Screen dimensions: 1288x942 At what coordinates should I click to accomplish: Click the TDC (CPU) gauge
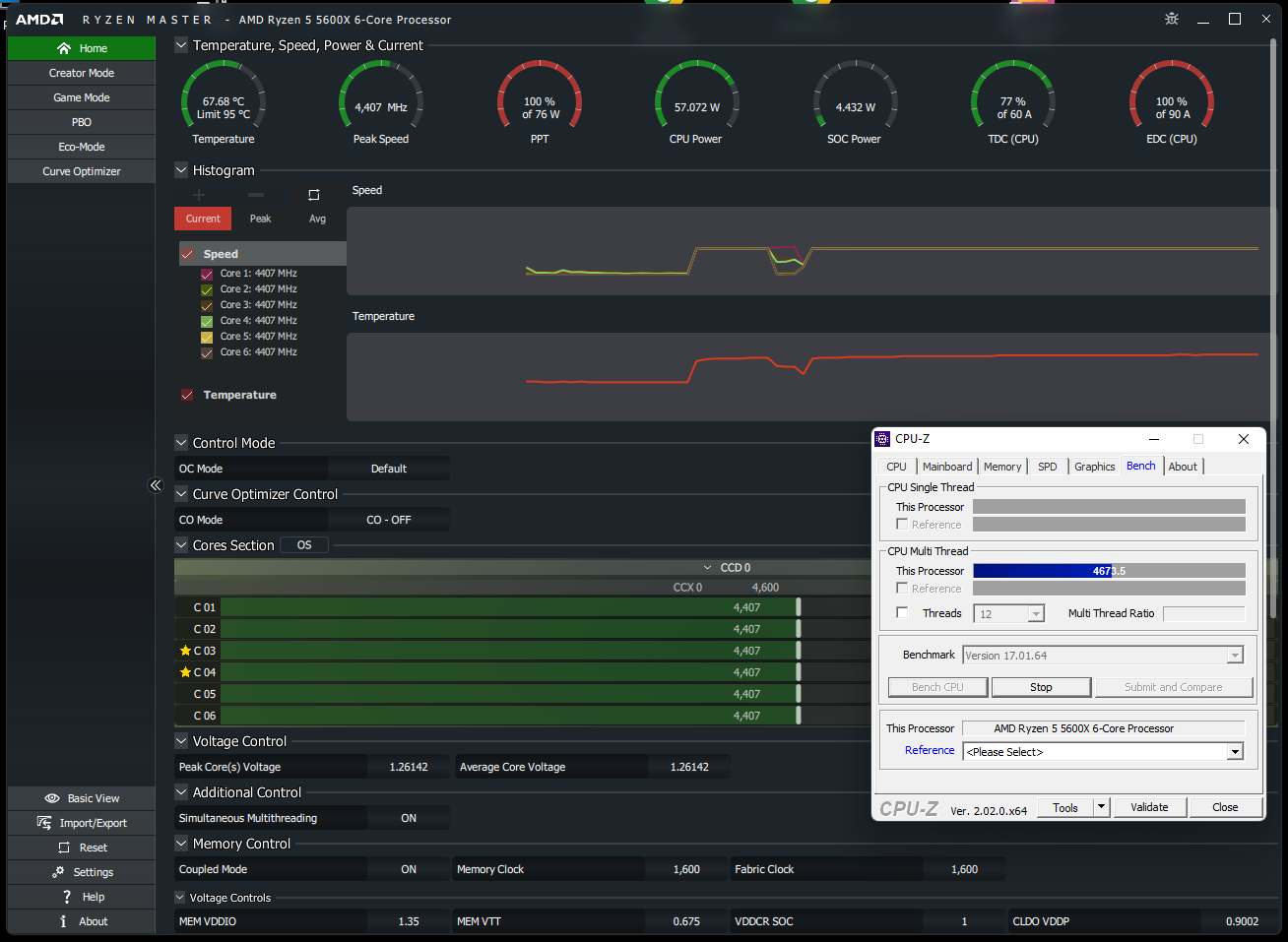coord(1013,102)
